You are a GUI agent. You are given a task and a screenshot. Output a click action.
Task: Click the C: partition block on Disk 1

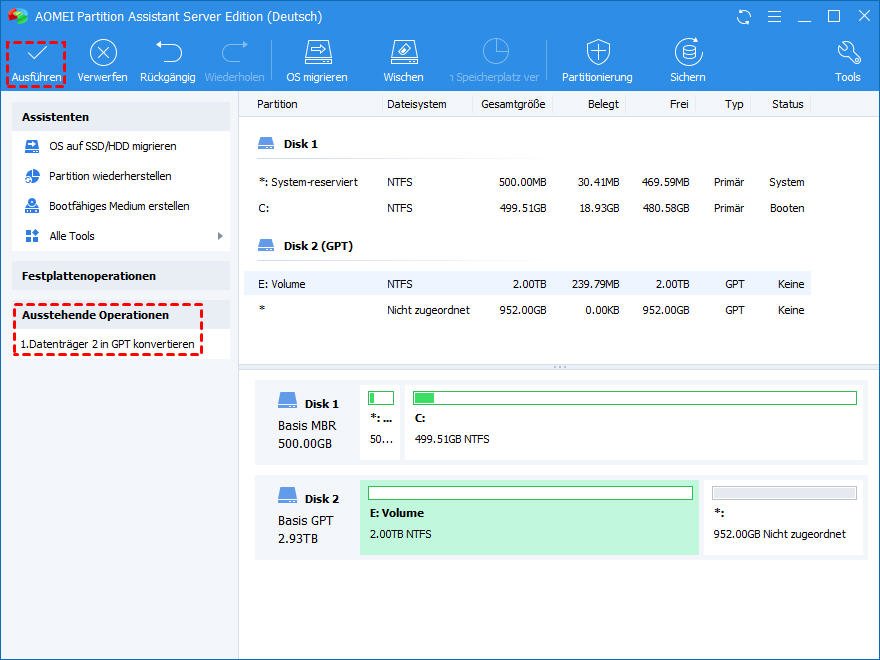point(634,423)
